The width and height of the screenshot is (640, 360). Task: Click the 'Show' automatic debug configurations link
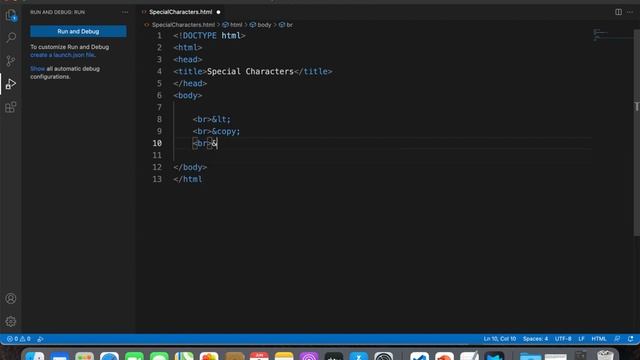coord(38,69)
